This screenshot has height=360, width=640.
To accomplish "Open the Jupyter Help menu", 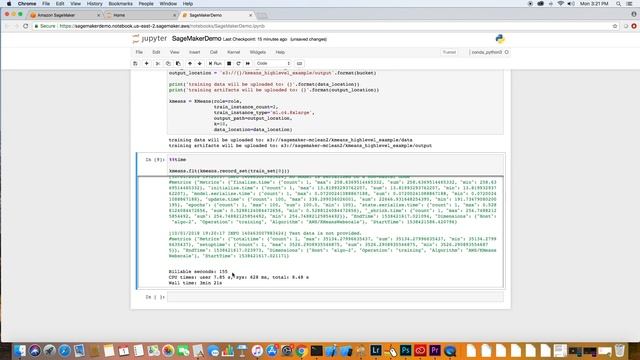I will [x=280, y=52].
